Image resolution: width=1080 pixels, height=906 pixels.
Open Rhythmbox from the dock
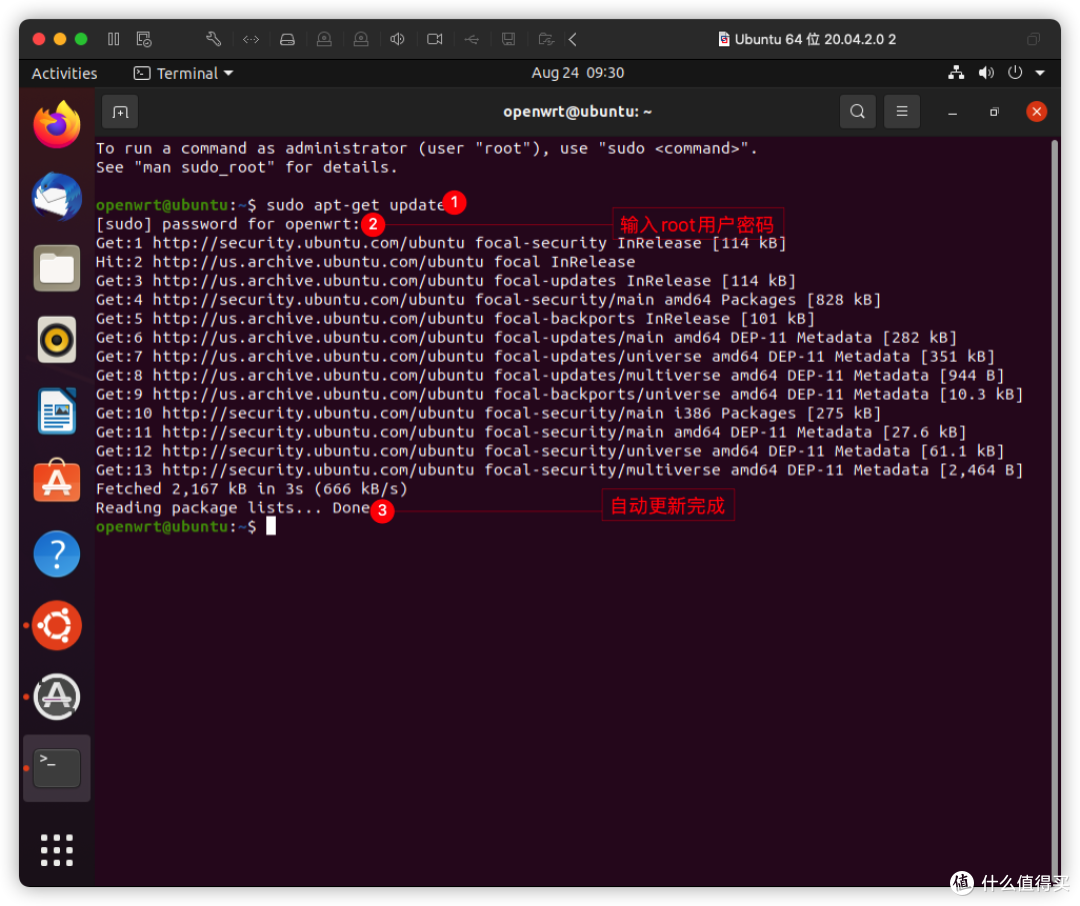[x=57, y=340]
